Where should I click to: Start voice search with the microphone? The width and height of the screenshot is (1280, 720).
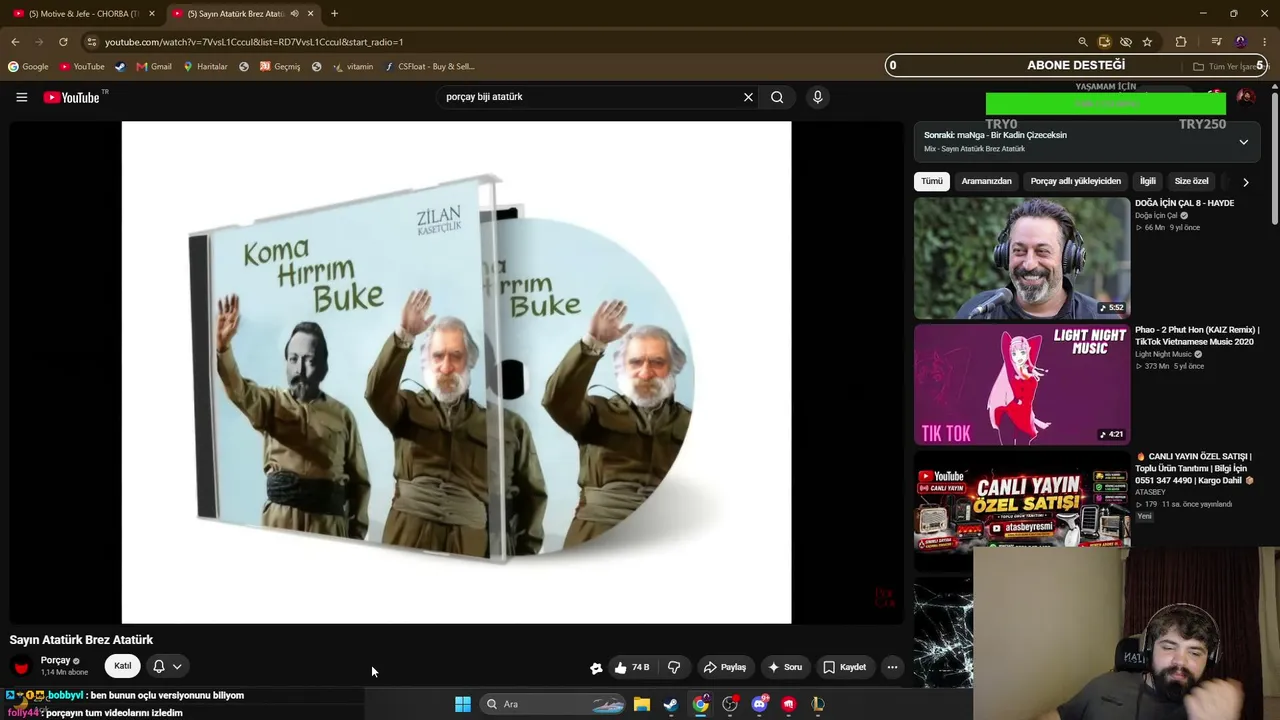click(817, 97)
